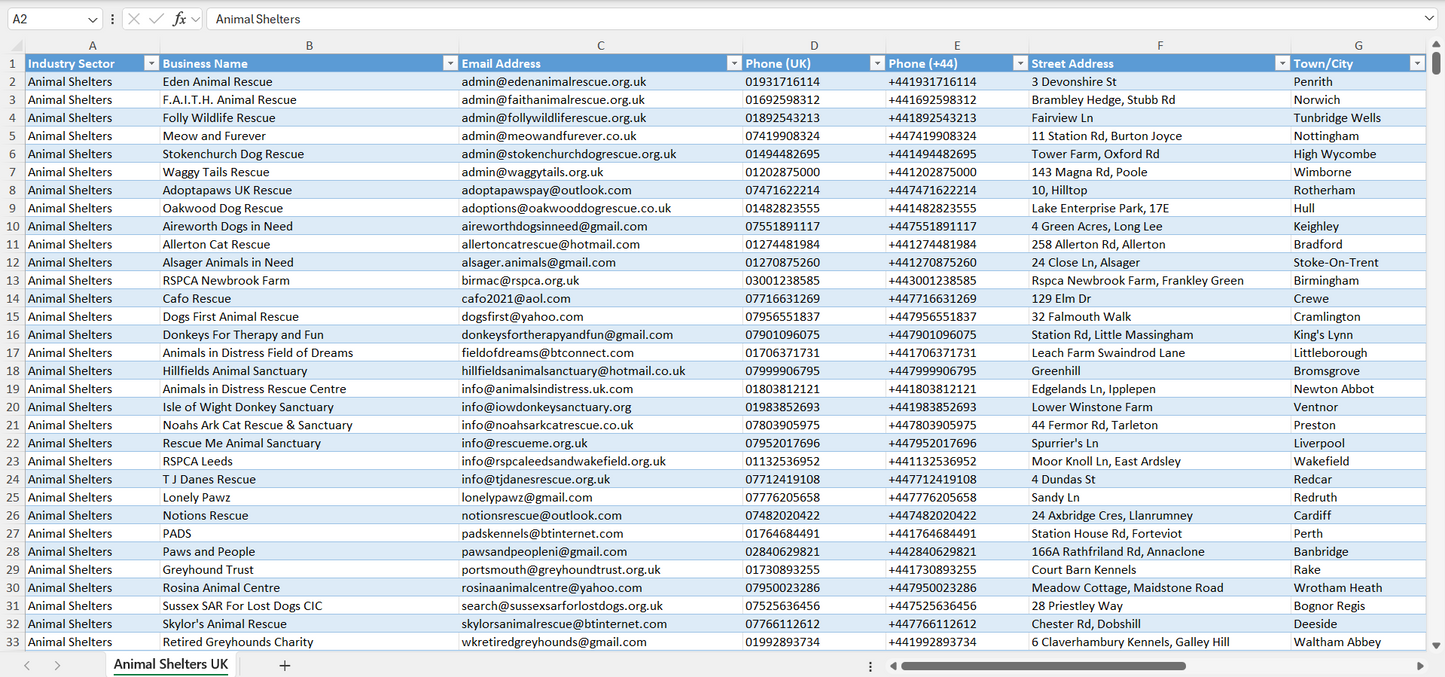Select column F header
Viewport: 1445px width, 677px height.
(x=1160, y=45)
